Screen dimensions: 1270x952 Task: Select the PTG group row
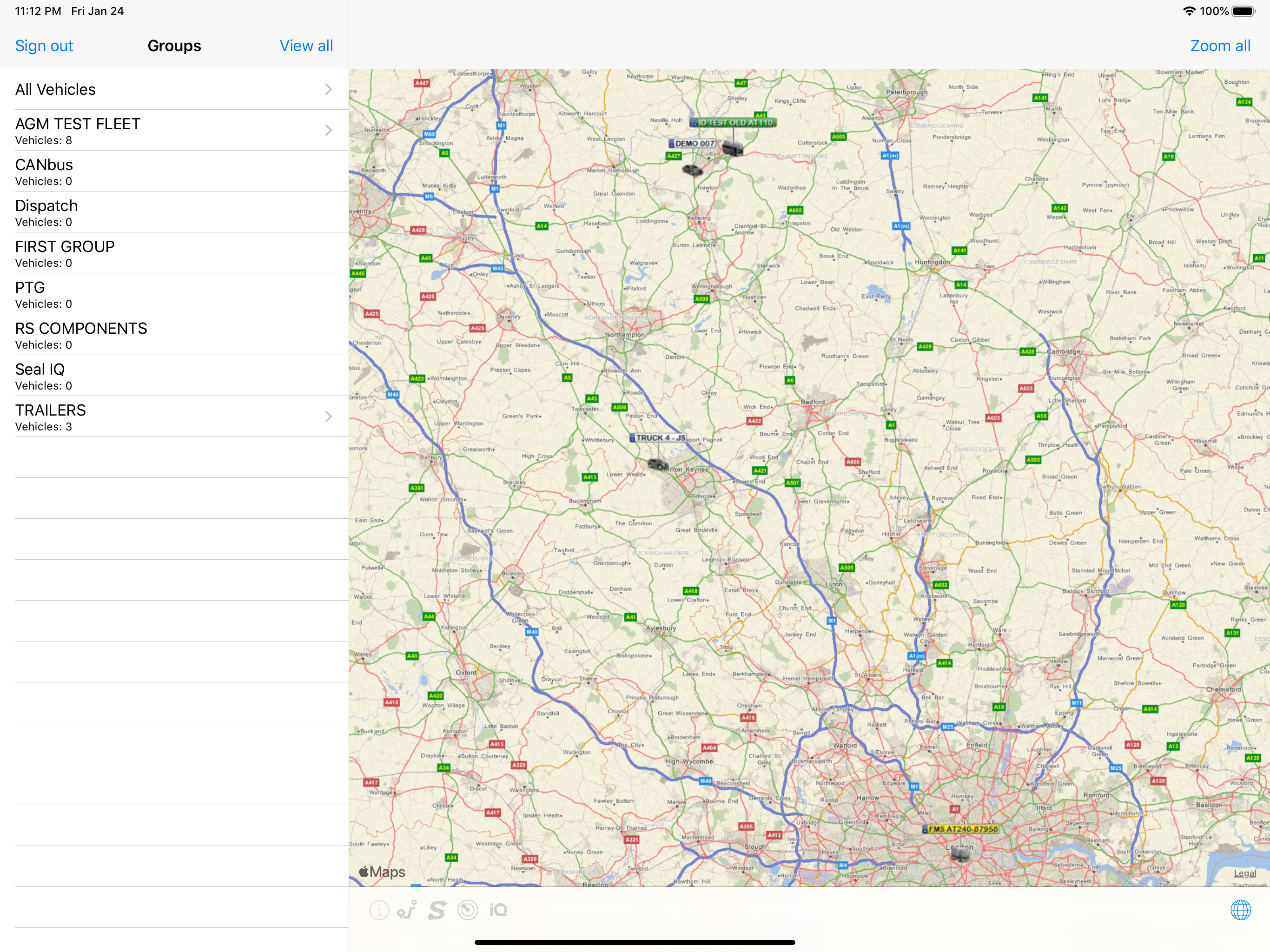pyautogui.click(x=174, y=293)
